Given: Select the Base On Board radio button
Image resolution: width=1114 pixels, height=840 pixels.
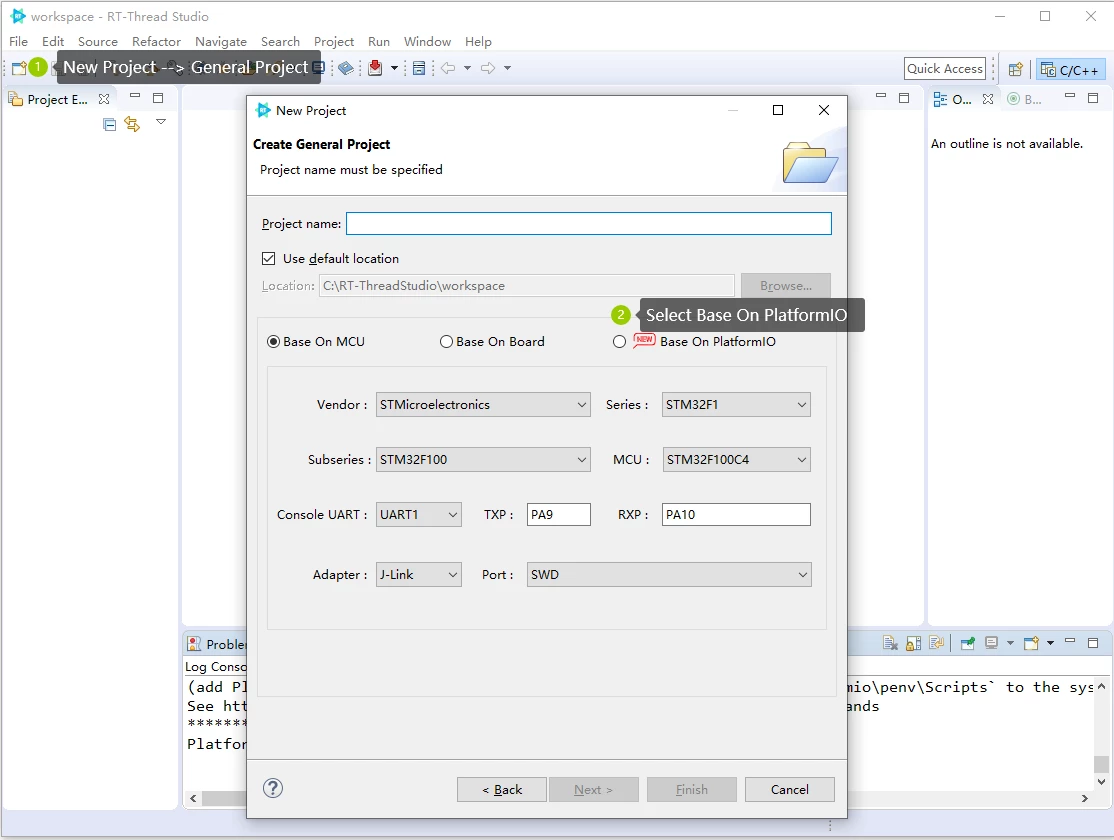Looking at the screenshot, I should point(446,342).
